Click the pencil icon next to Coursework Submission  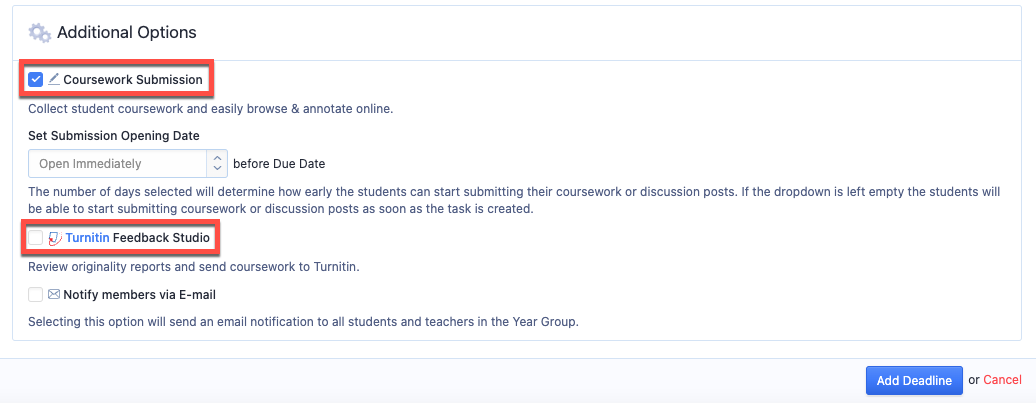(x=54, y=80)
